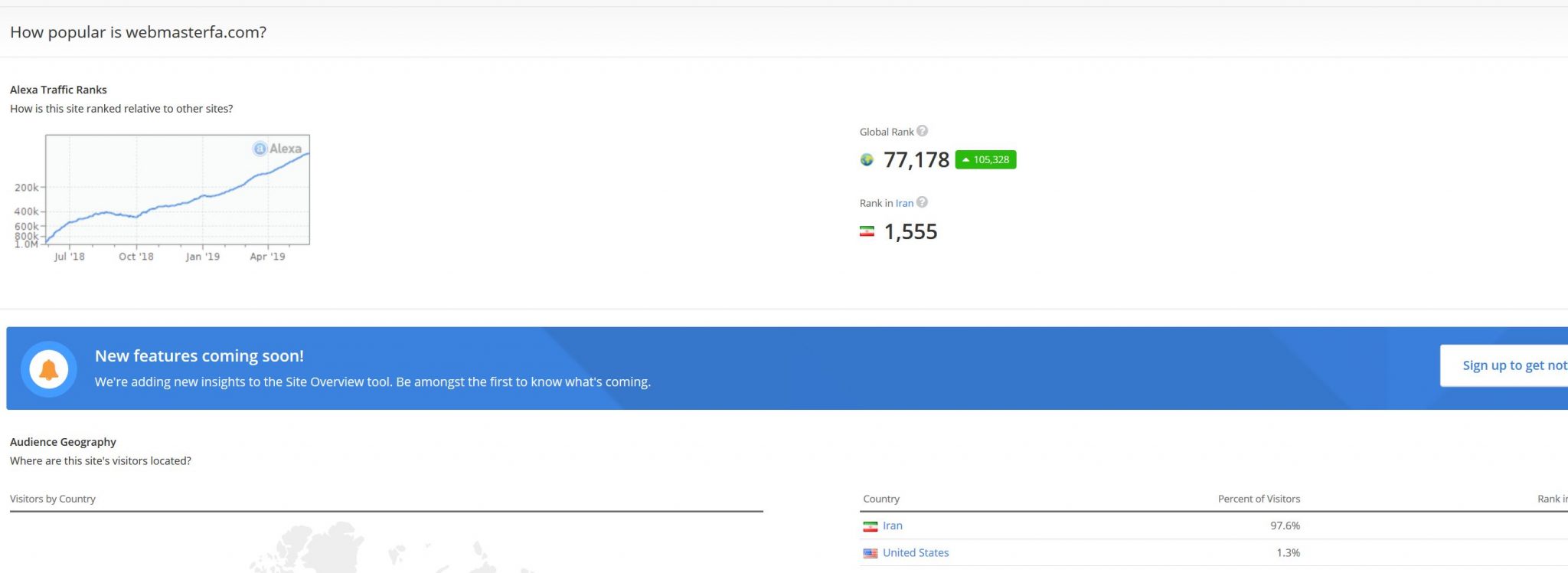Click the 200k chart axis label
The width and height of the screenshot is (1568, 573).
26,188
